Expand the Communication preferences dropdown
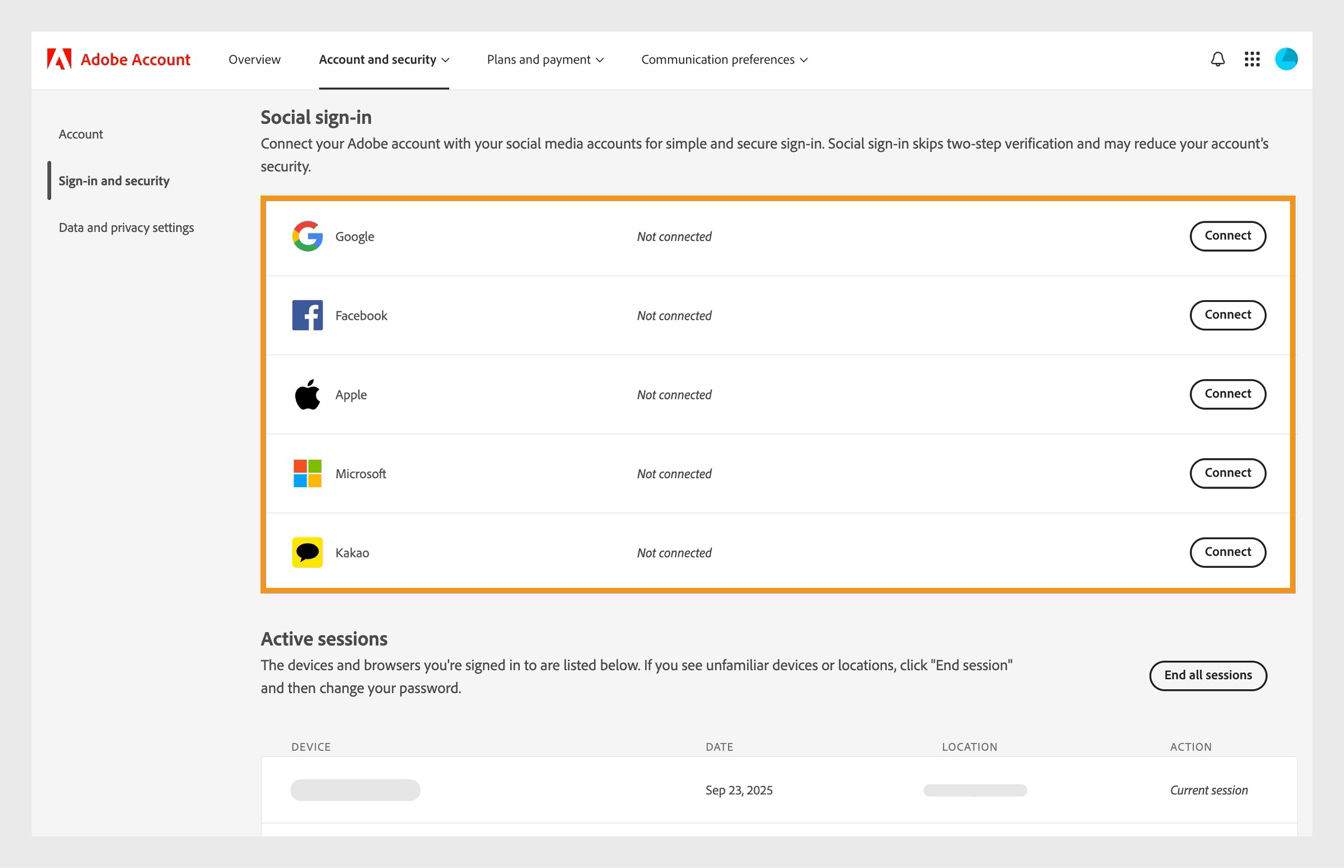 (723, 59)
